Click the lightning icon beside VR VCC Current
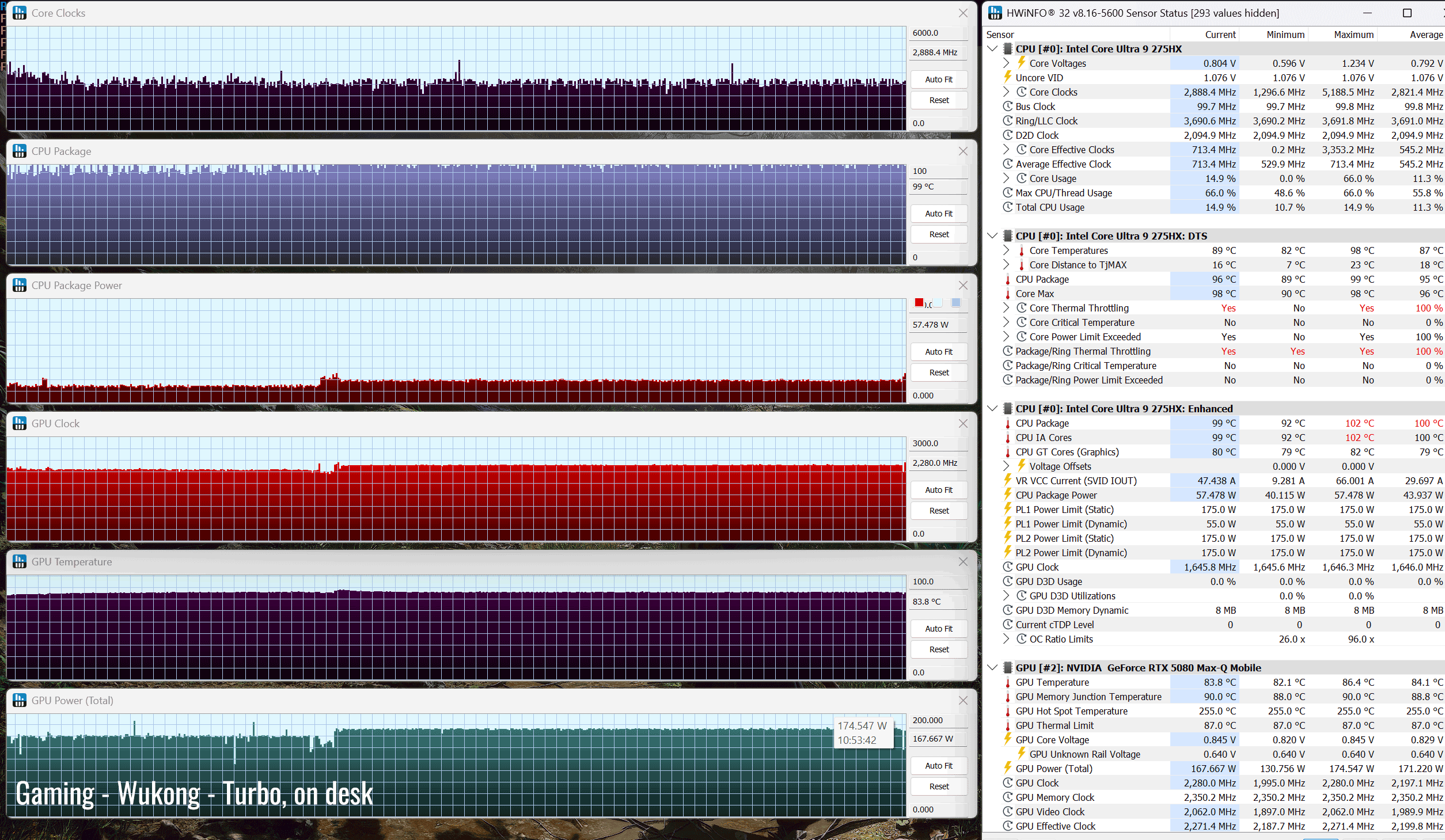1445x840 pixels. tap(1008, 480)
